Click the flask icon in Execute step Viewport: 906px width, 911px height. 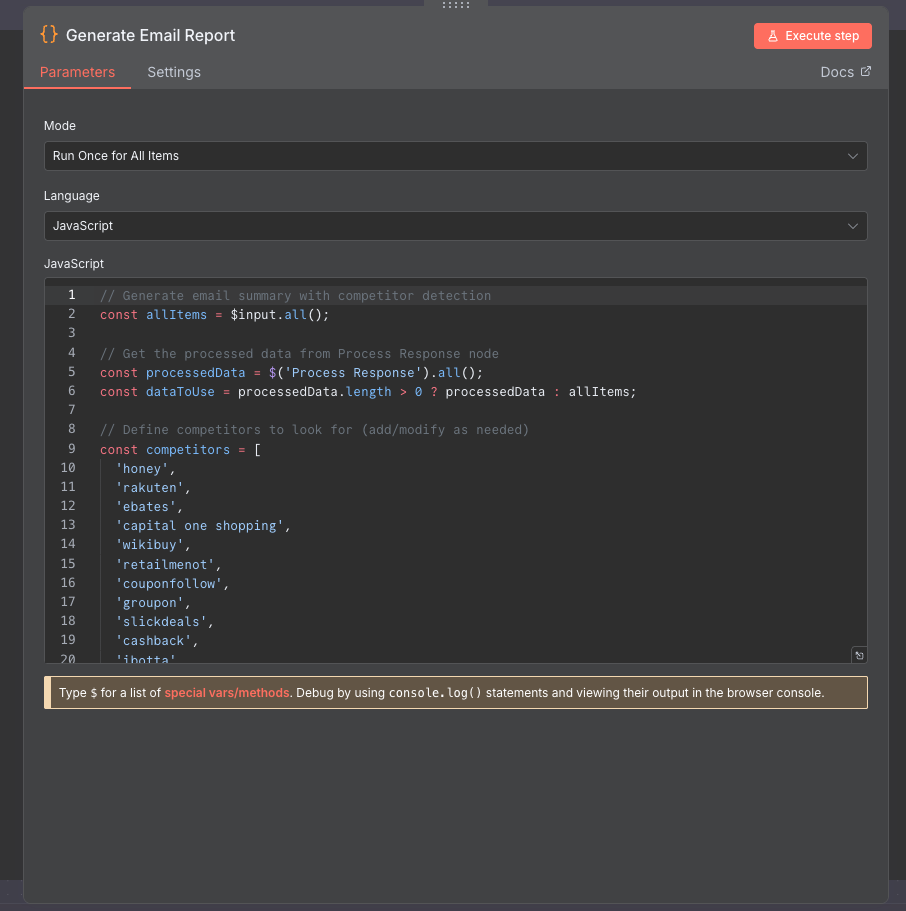point(773,36)
